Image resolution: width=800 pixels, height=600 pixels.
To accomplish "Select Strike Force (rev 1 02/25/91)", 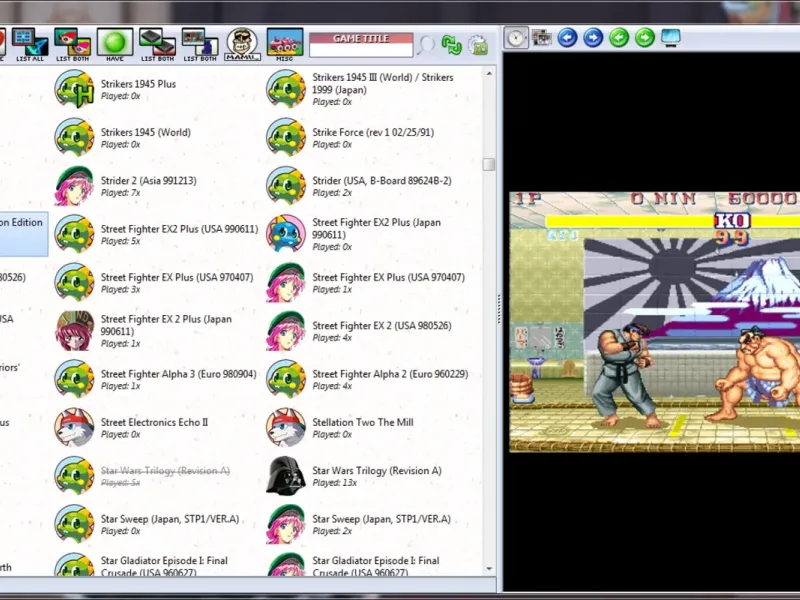I will (373, 133).
